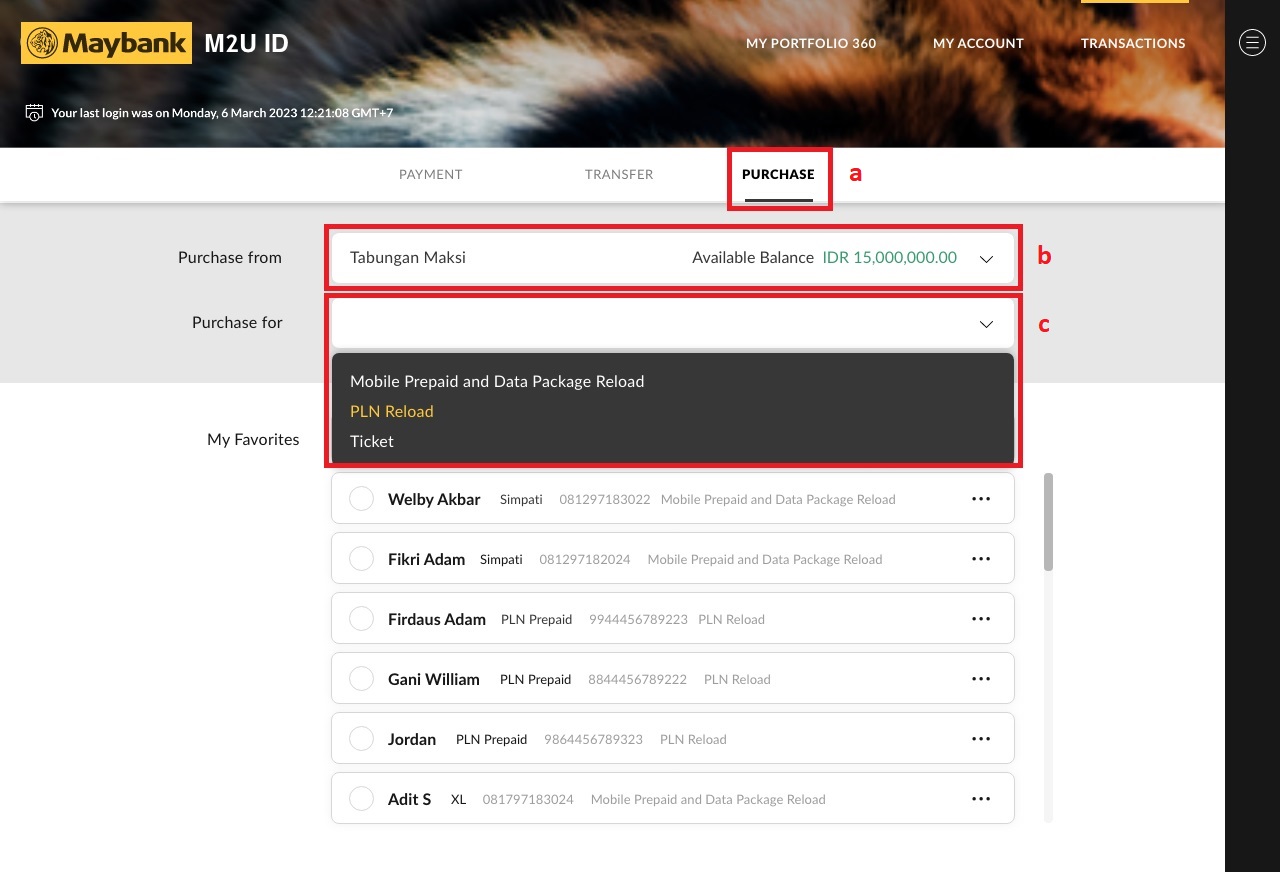Screen dimensions: 1280x872
Task: Click Fikri Adam's number 081297182024
Action: point(585,559)
